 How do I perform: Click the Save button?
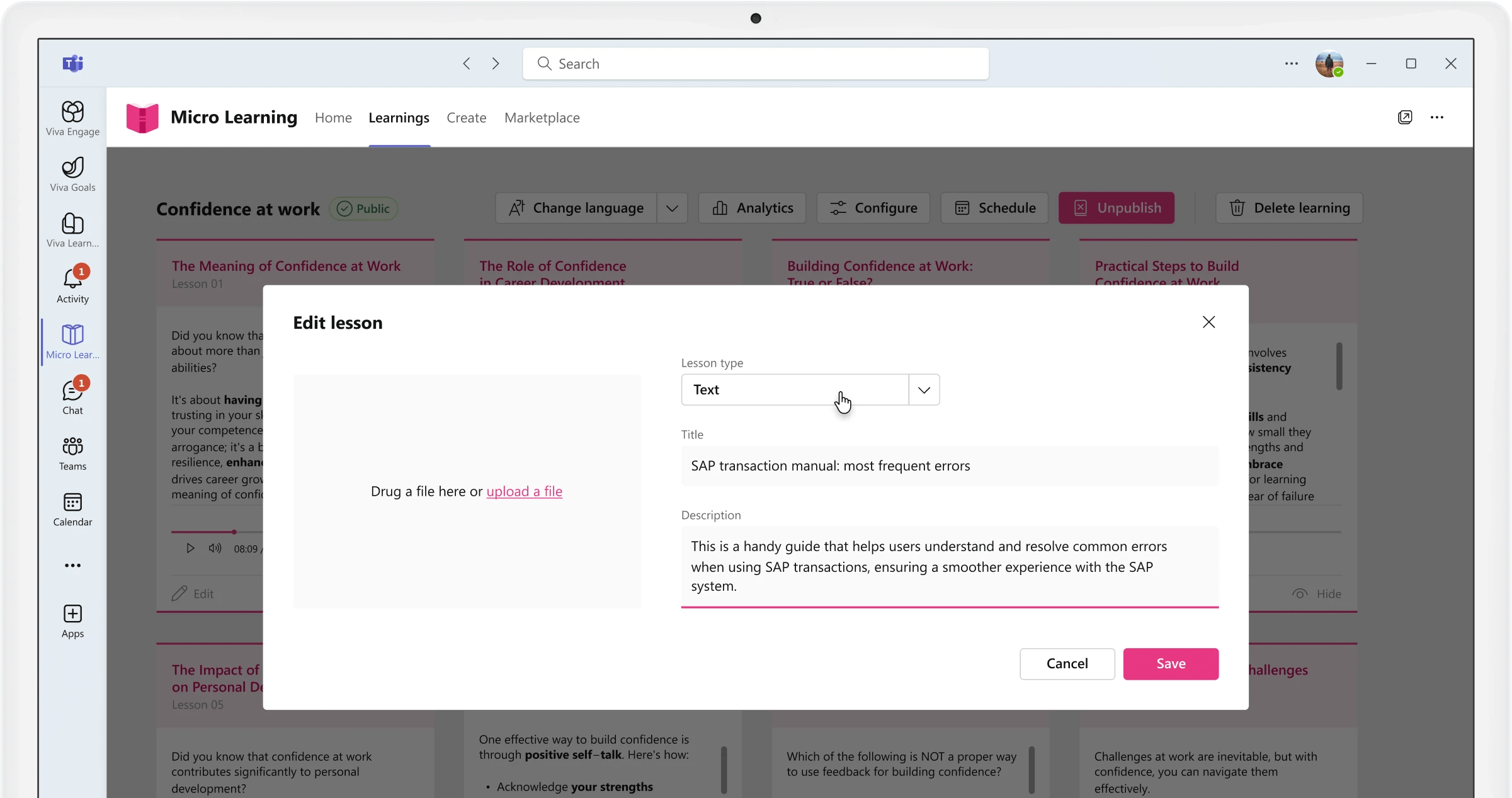click(x=1170, y=663)
